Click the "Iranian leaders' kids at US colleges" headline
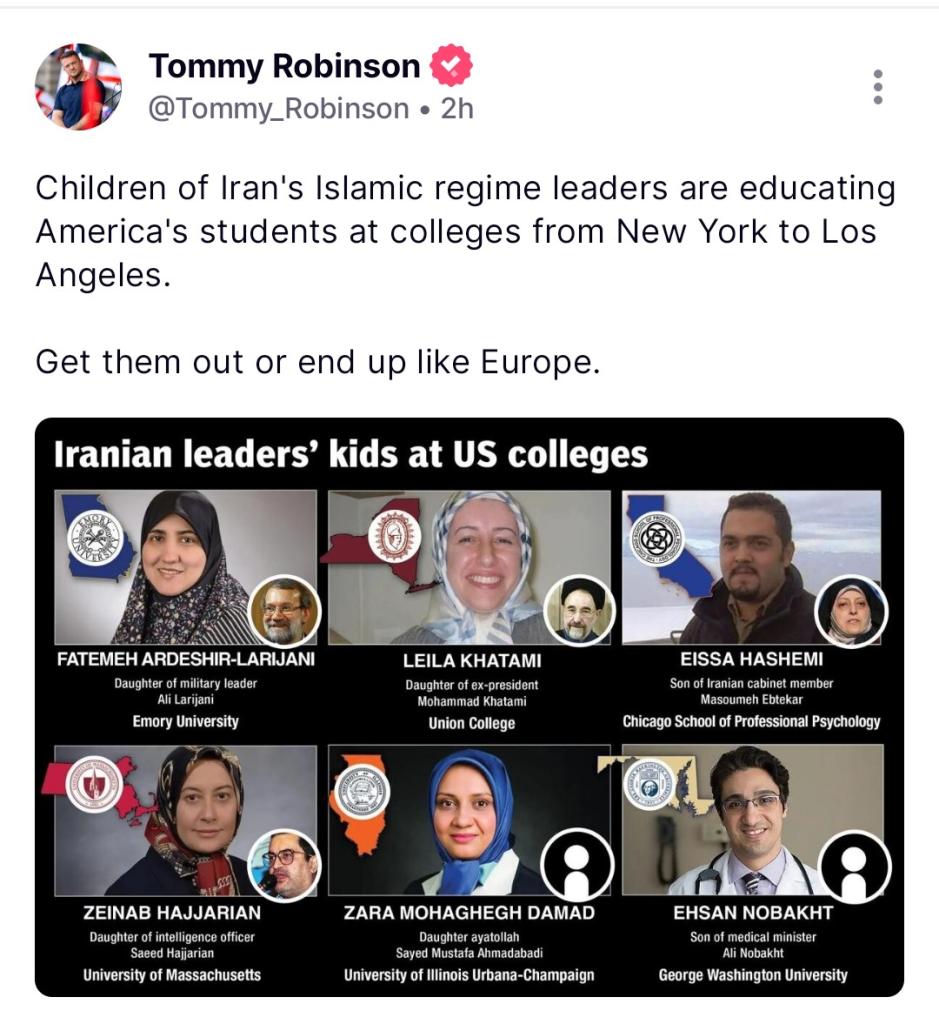Screen dimensions: 939x1024 (350, 455)
